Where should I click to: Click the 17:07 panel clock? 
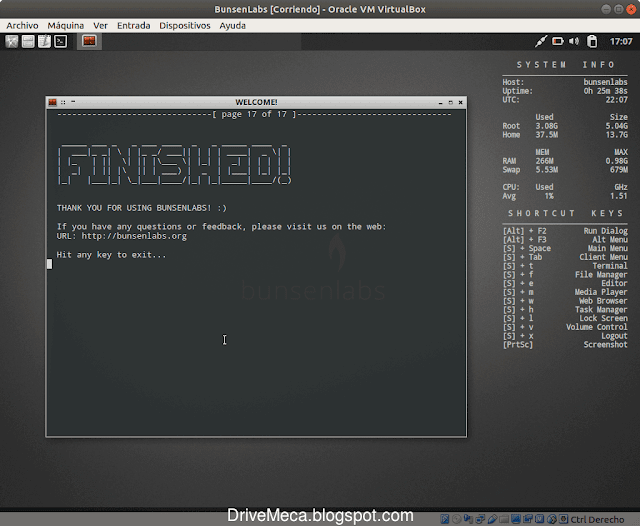[x=621, y=41]
